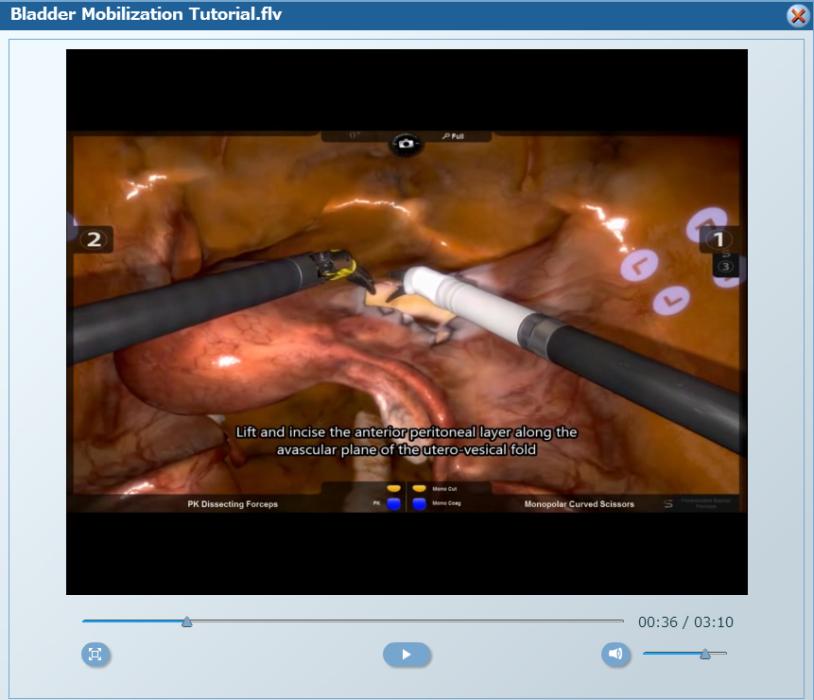
Task: Enter fullscreen mode for the video
Action: 95,655
